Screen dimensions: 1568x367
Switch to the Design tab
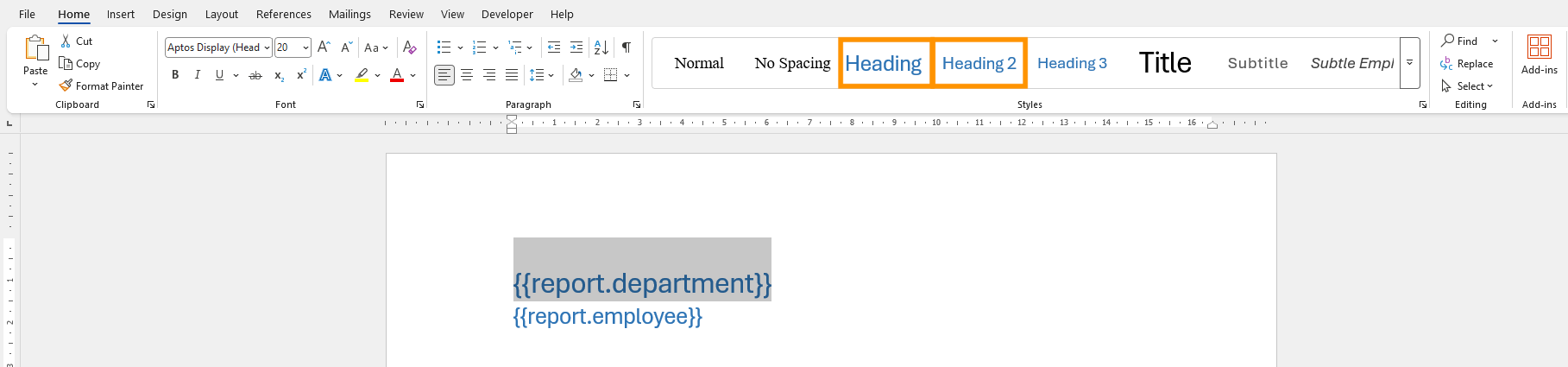pyautogui.click(x=170, y=14)
